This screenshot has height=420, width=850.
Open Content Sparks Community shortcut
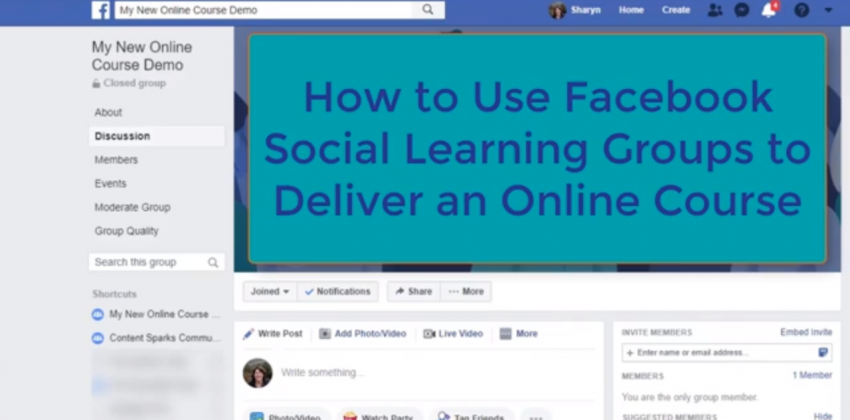pos(165,338)
